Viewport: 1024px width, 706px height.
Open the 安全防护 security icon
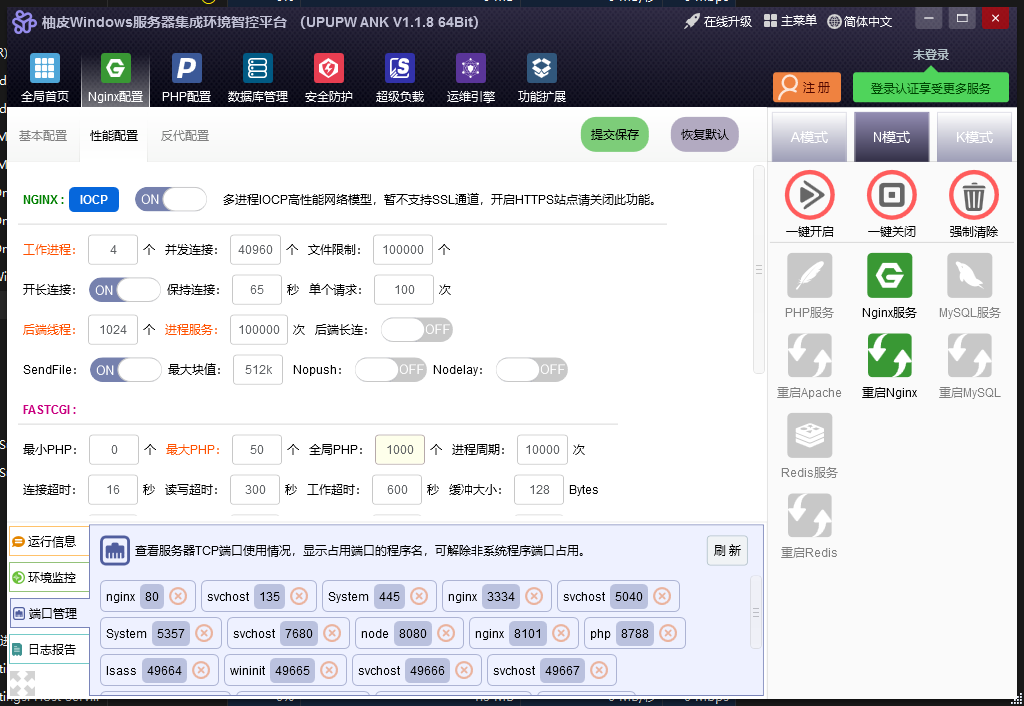click(328, 69)
